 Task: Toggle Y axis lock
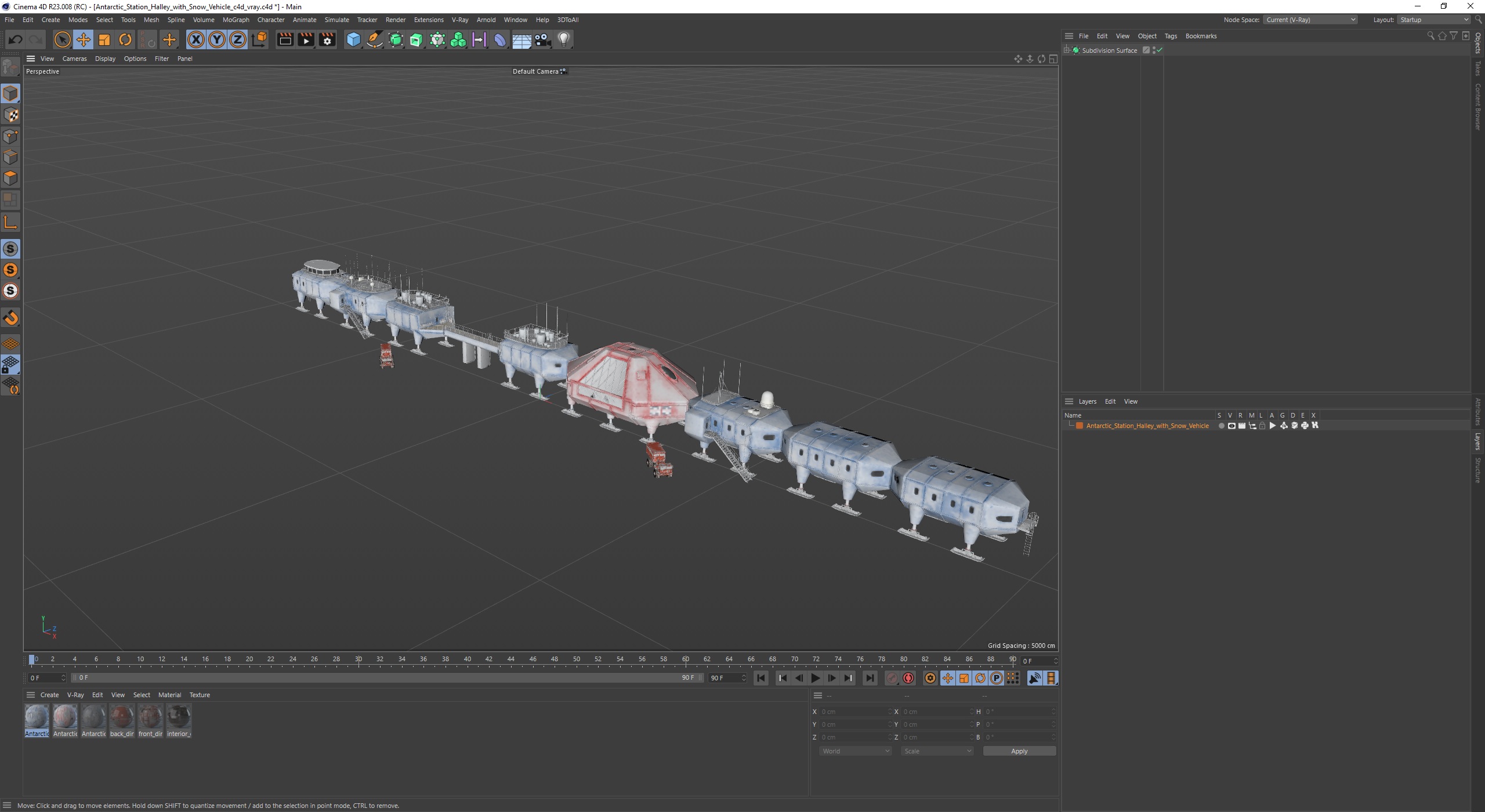point(217,39)
